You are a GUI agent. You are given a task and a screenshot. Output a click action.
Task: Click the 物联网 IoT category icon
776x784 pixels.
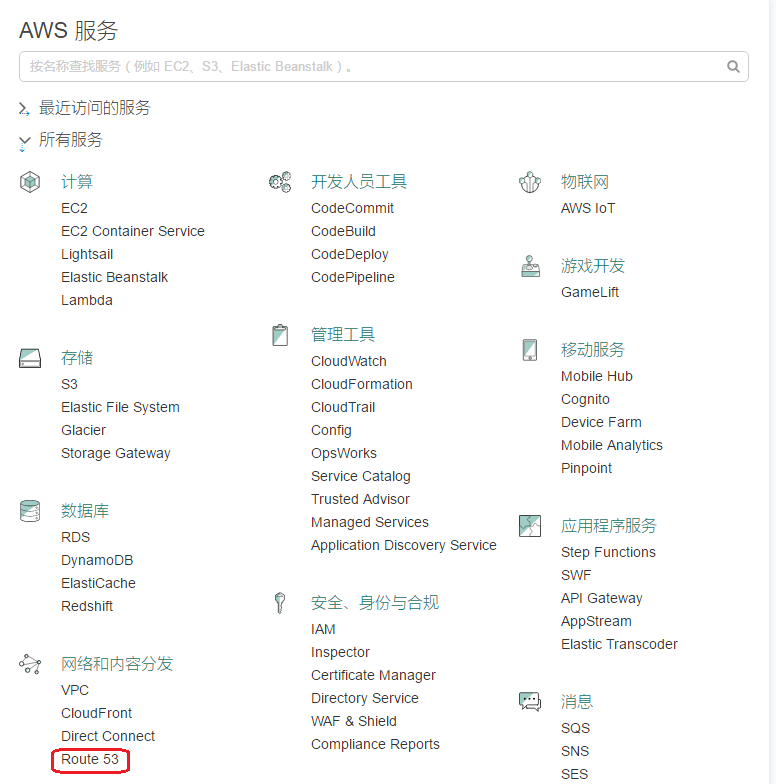[530, 182]
